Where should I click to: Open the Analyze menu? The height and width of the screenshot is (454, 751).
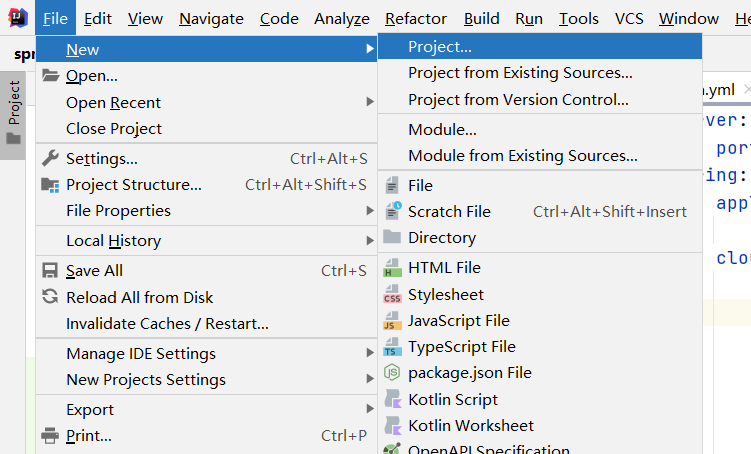pyautogui.click(x=342, y=18)
